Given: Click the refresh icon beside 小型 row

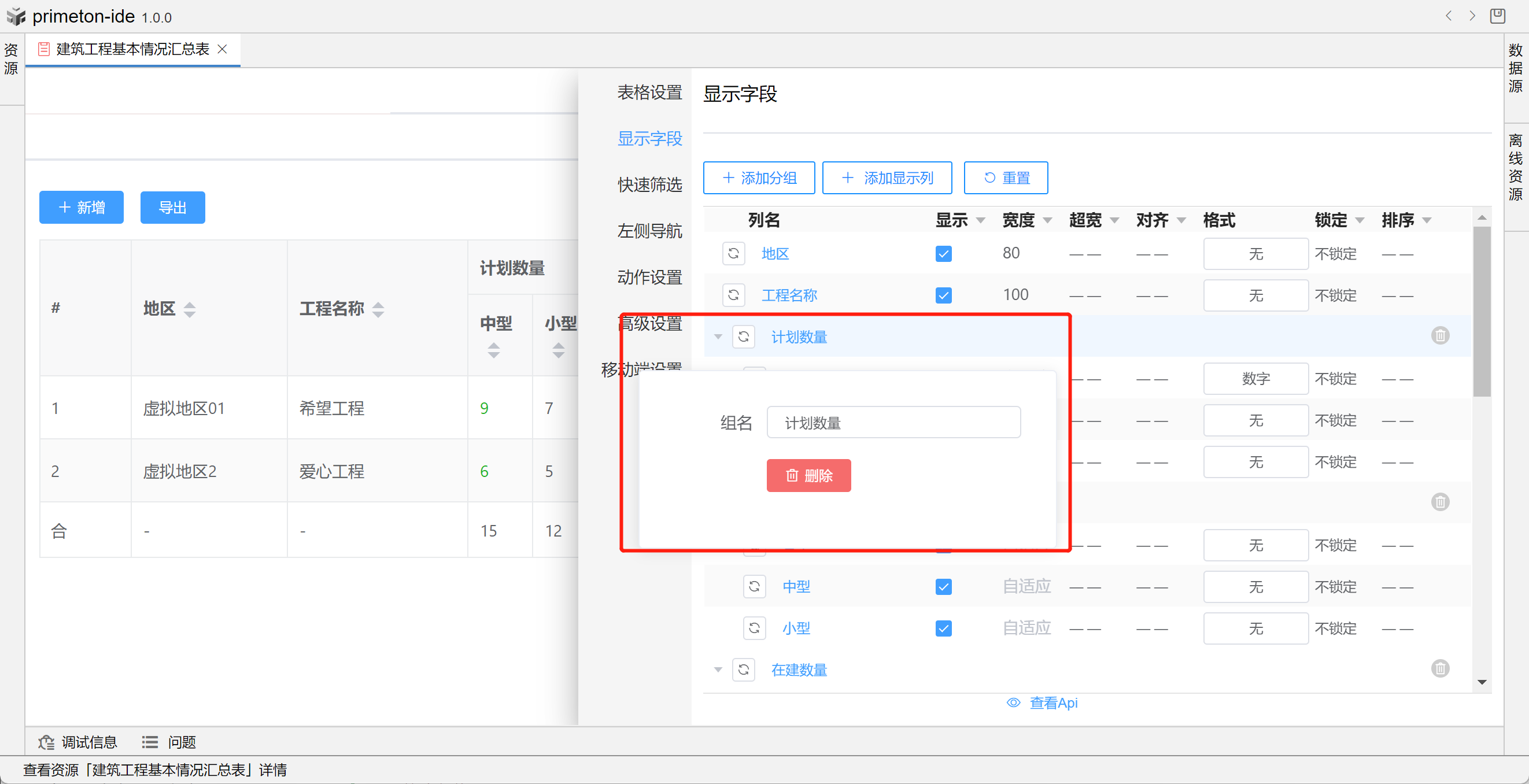Looking at the screenshot, I should [x=754, y=628].
